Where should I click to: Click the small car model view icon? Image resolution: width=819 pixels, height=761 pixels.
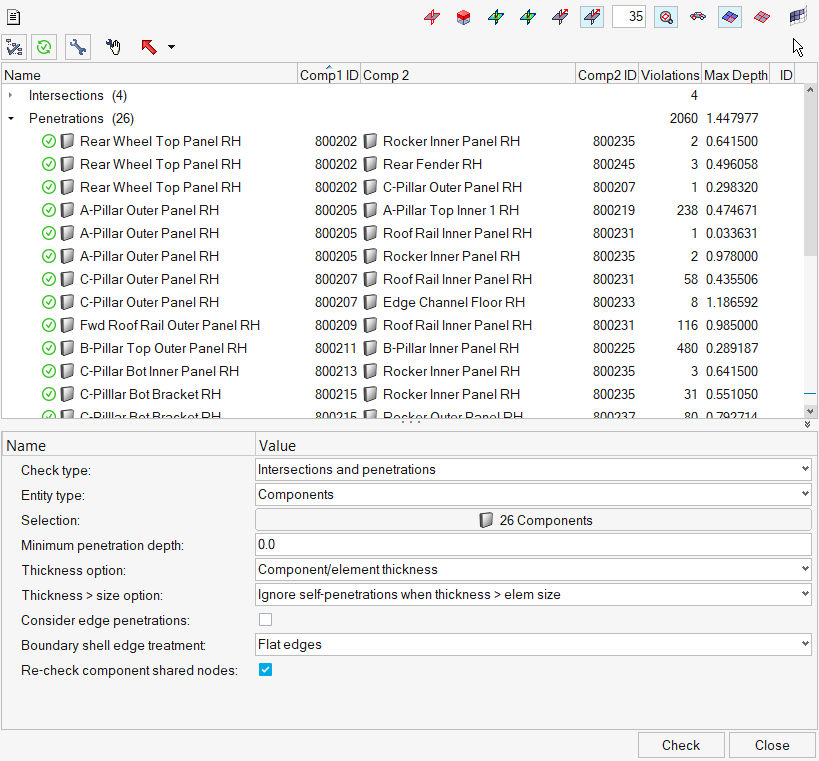pyautogui.click(x=698, y=17)
